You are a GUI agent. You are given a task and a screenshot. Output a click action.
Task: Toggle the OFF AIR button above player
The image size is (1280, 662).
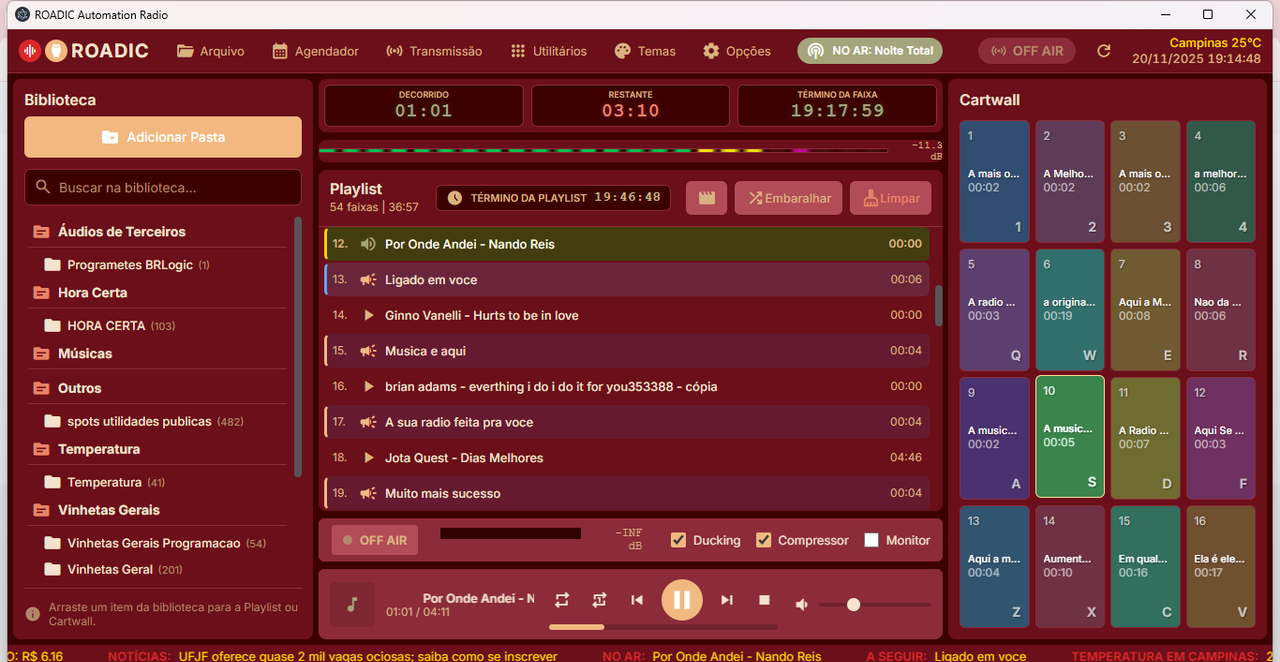(x=375, y=540)
